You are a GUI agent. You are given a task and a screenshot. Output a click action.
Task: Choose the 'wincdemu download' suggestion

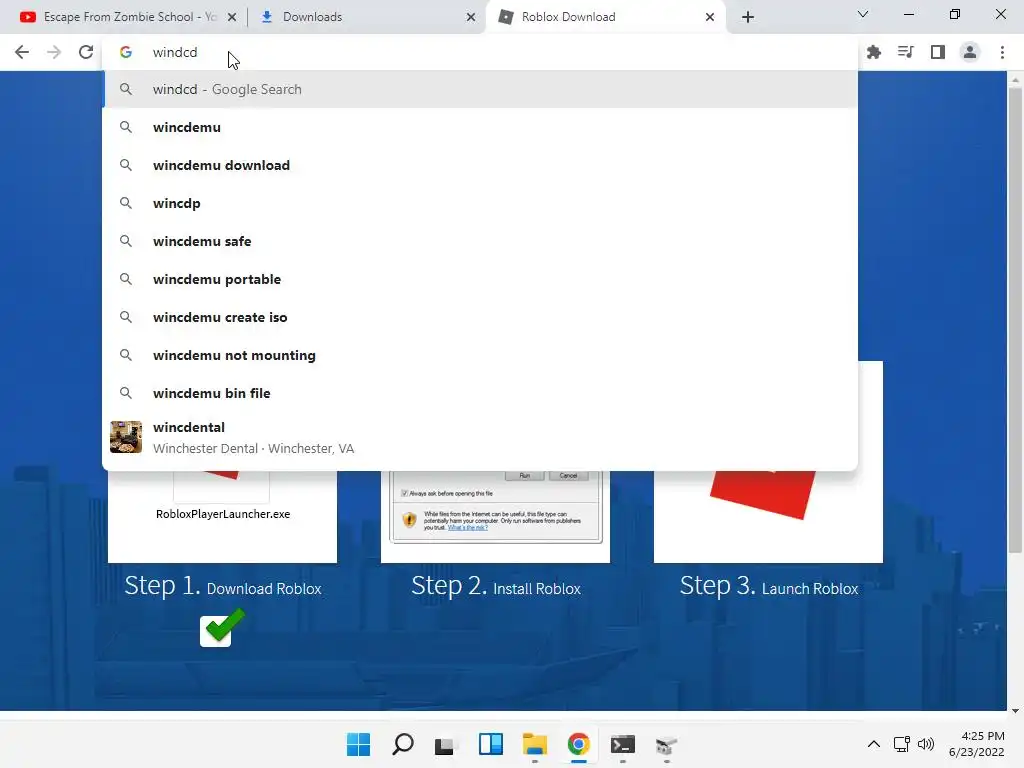[480, 165]
